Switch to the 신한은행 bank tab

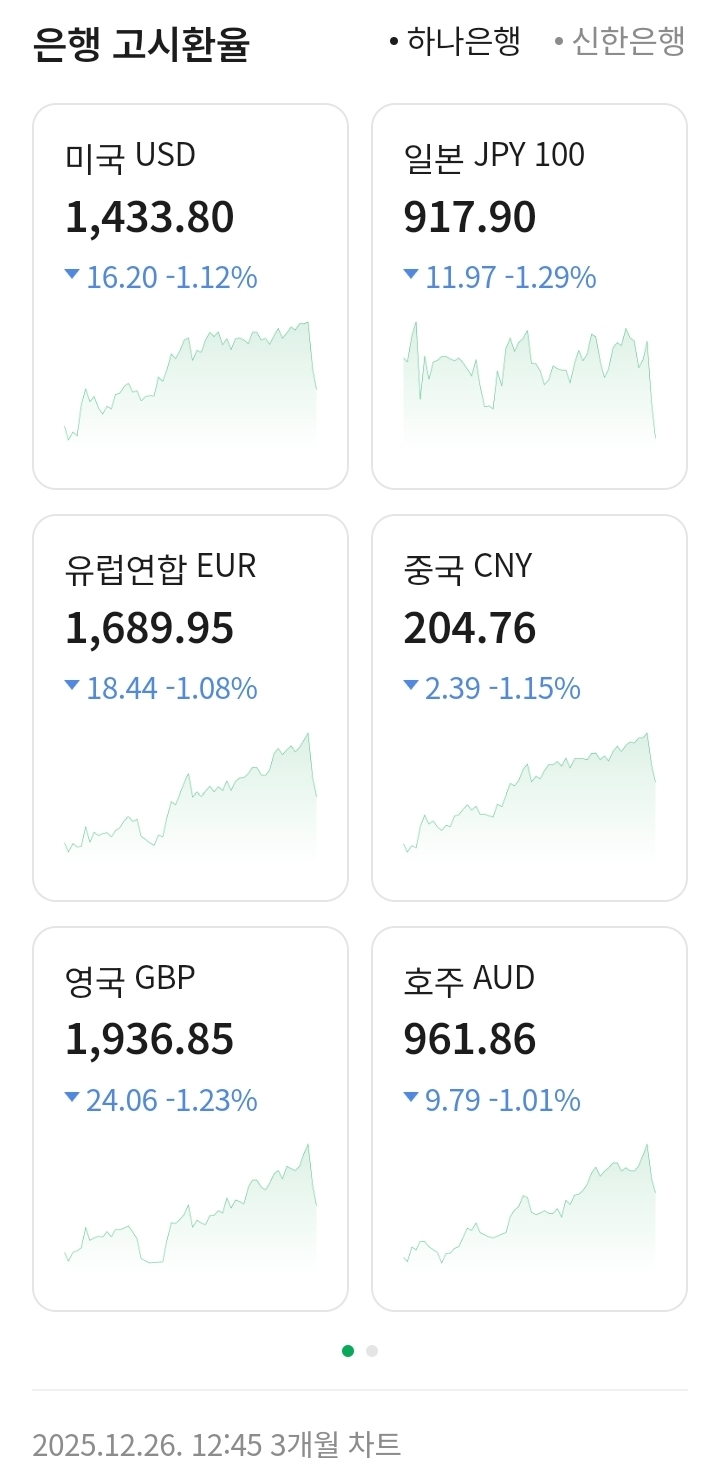click(x=620, y=42)
